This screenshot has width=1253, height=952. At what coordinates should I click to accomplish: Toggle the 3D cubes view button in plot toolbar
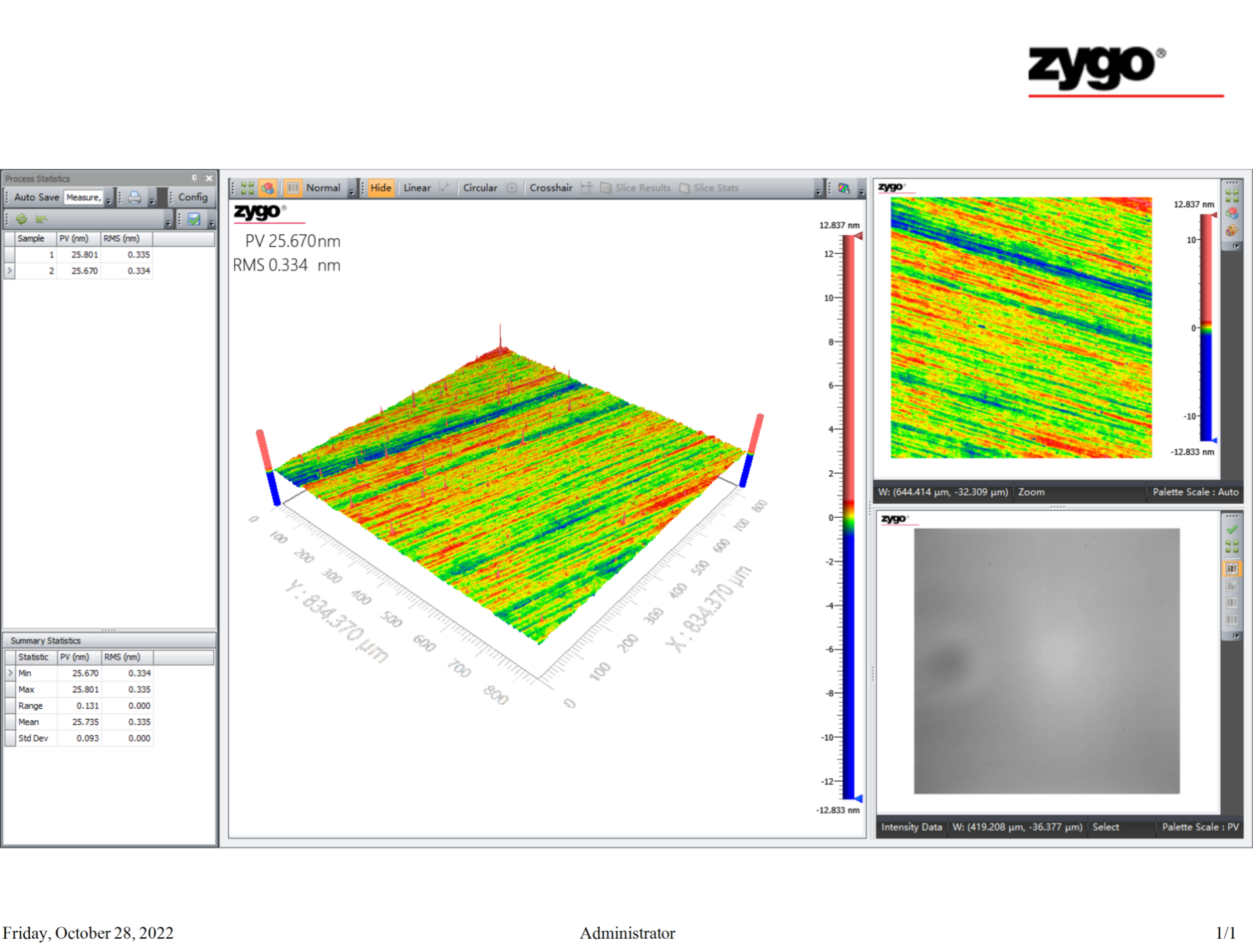pos(267,188)
